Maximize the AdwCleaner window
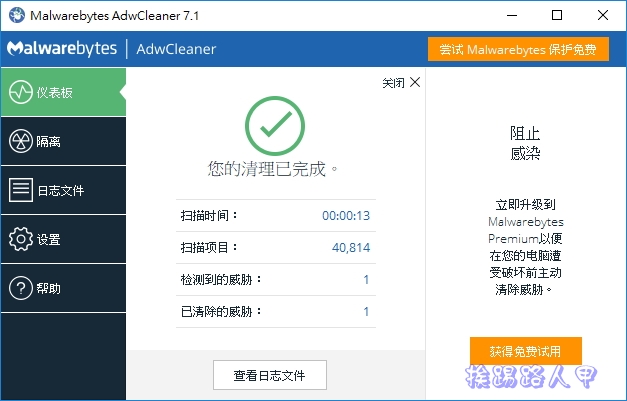Screen dimensions: 627x401 pos(557,16)
